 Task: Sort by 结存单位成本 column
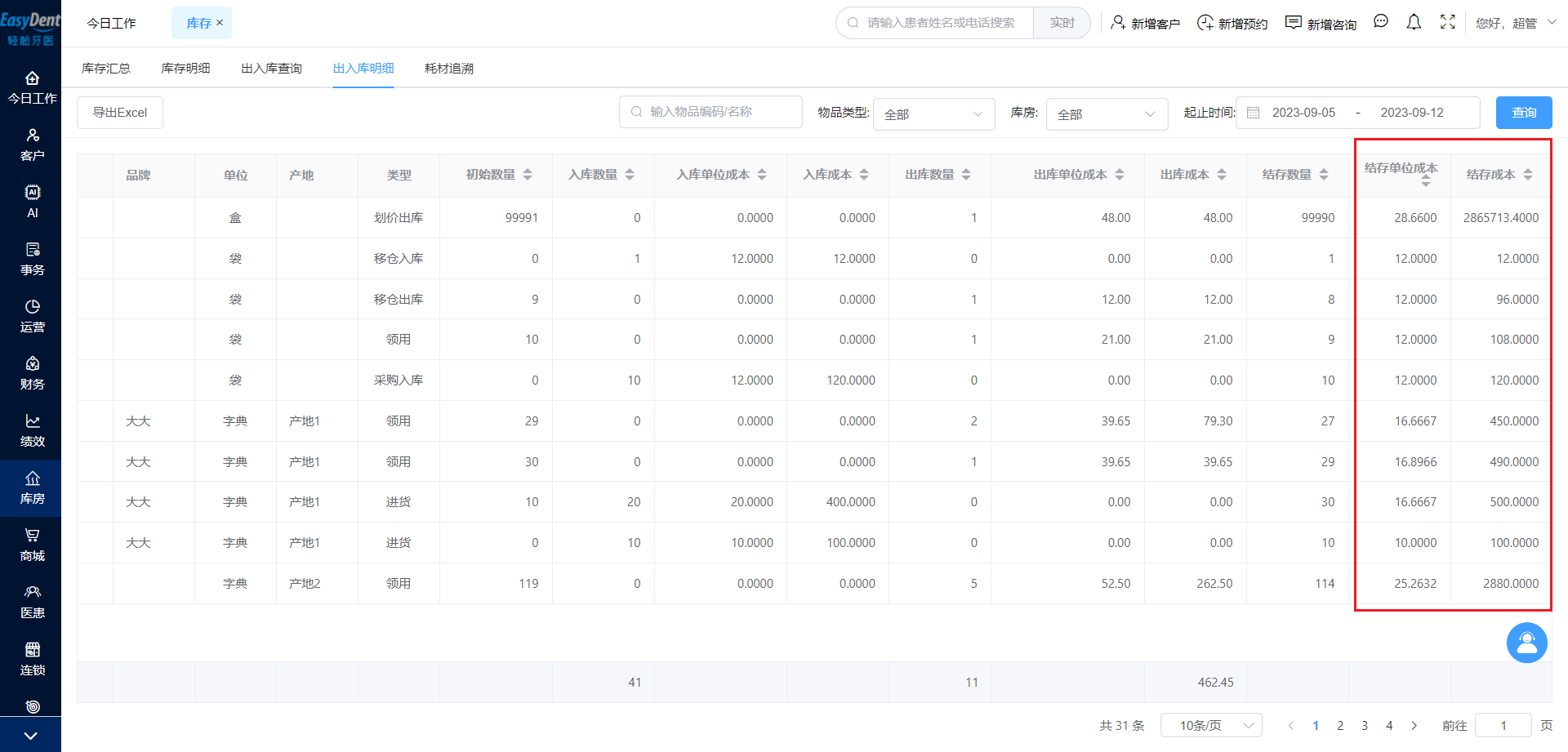[1426, 182]
